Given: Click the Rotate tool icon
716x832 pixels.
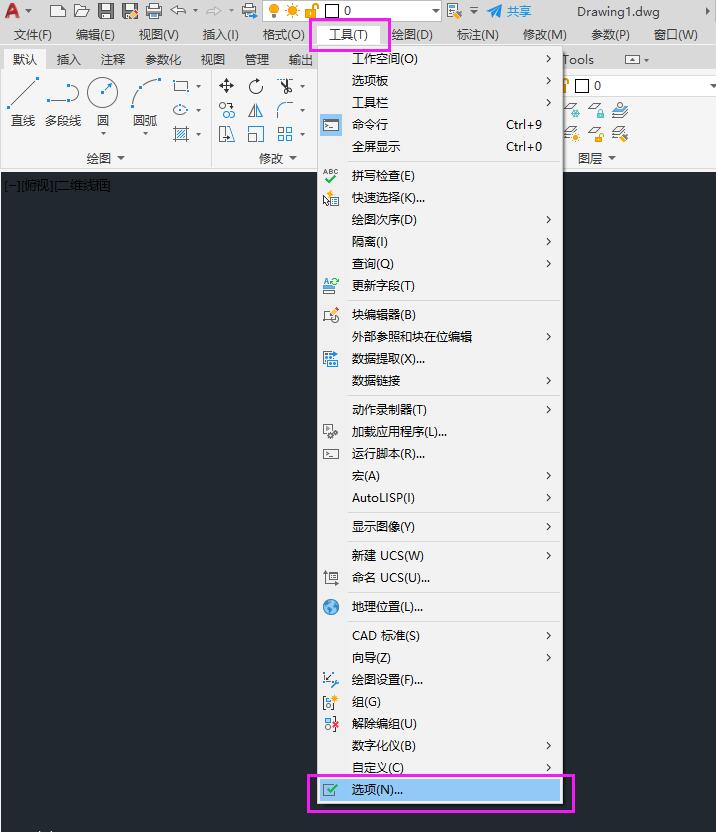Looking at the screenshot, I should click(x=256, y=86).
